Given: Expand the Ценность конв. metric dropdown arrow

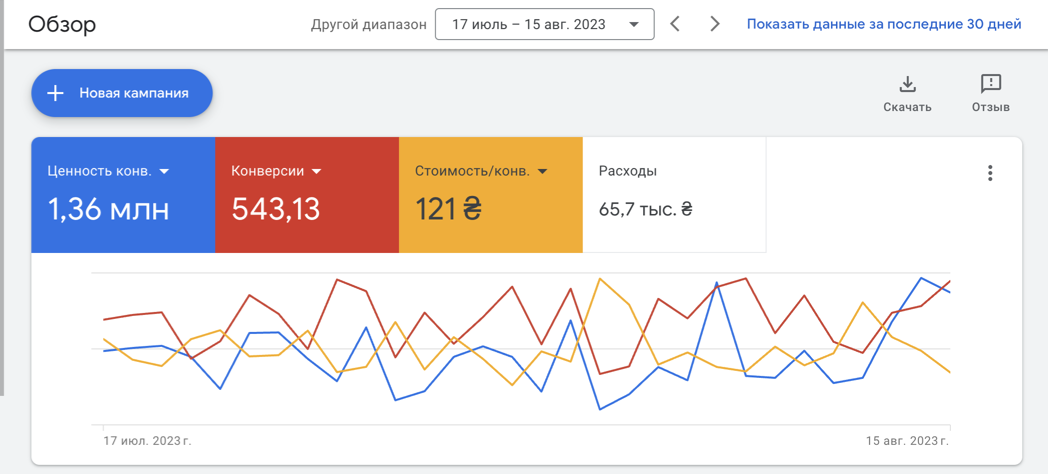Looking at the screenshot, I should 164,172.
